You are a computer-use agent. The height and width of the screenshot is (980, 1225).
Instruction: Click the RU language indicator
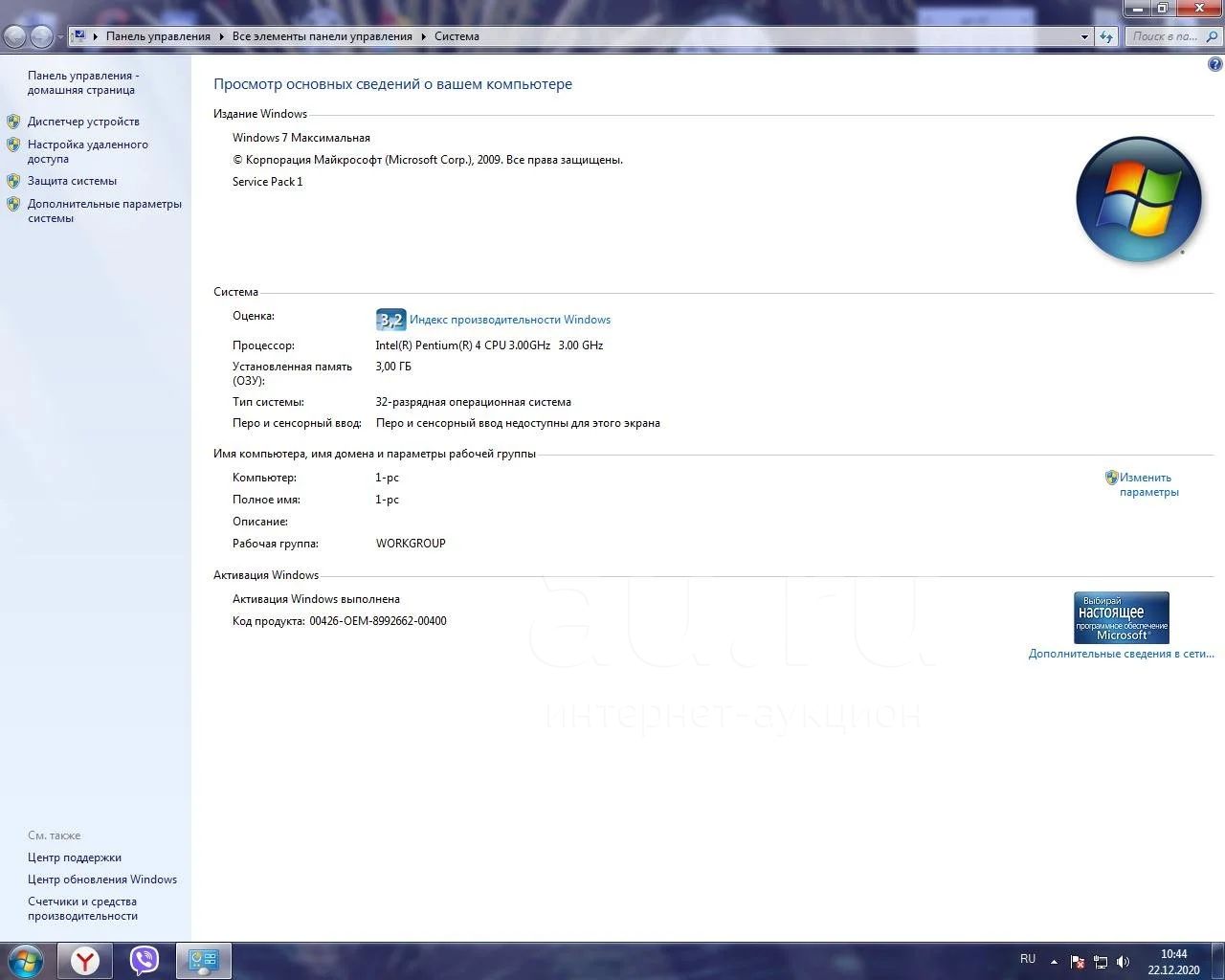tap(1028, 959)
